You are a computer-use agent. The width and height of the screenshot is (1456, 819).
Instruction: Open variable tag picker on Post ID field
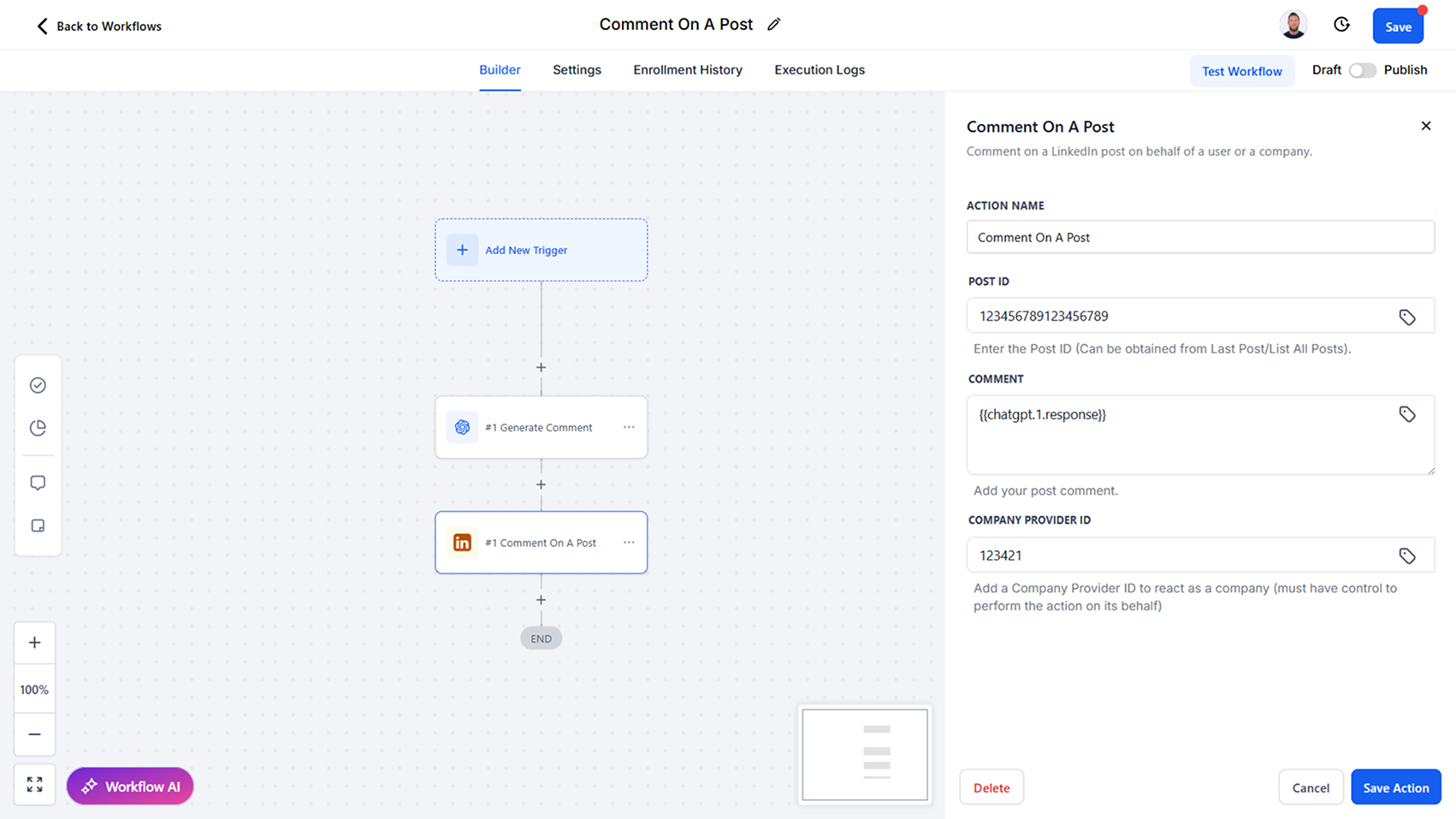point(1408,316)
